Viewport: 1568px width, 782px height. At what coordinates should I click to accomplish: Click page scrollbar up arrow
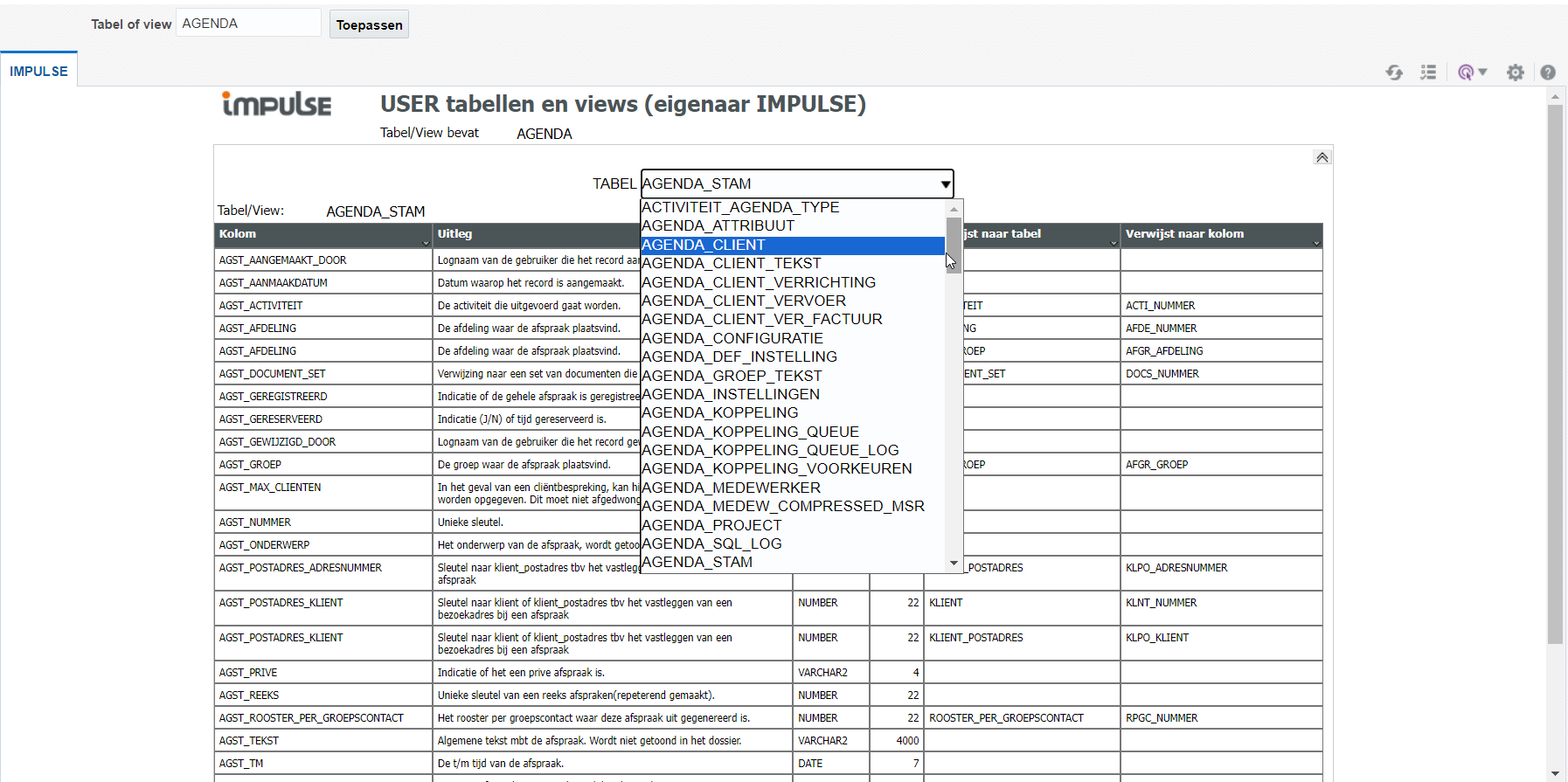point(1555,95)
